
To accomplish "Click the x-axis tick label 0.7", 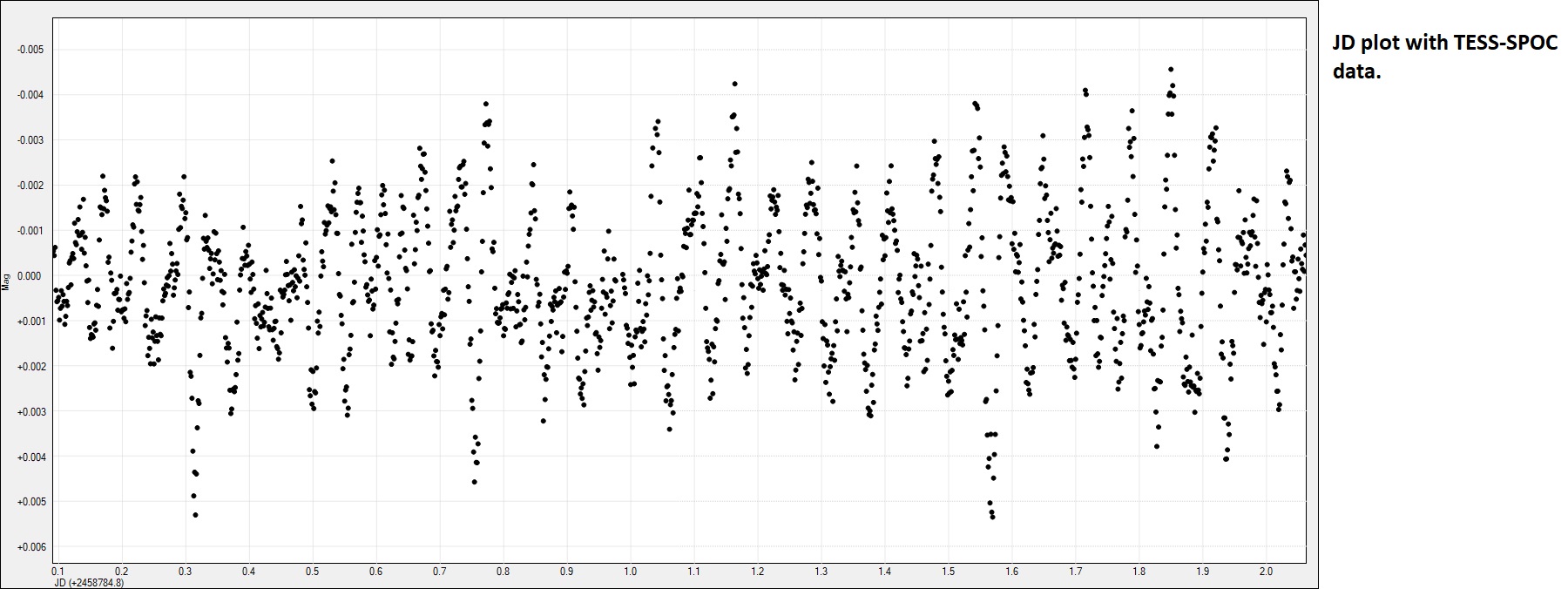I will click(440, 572).
